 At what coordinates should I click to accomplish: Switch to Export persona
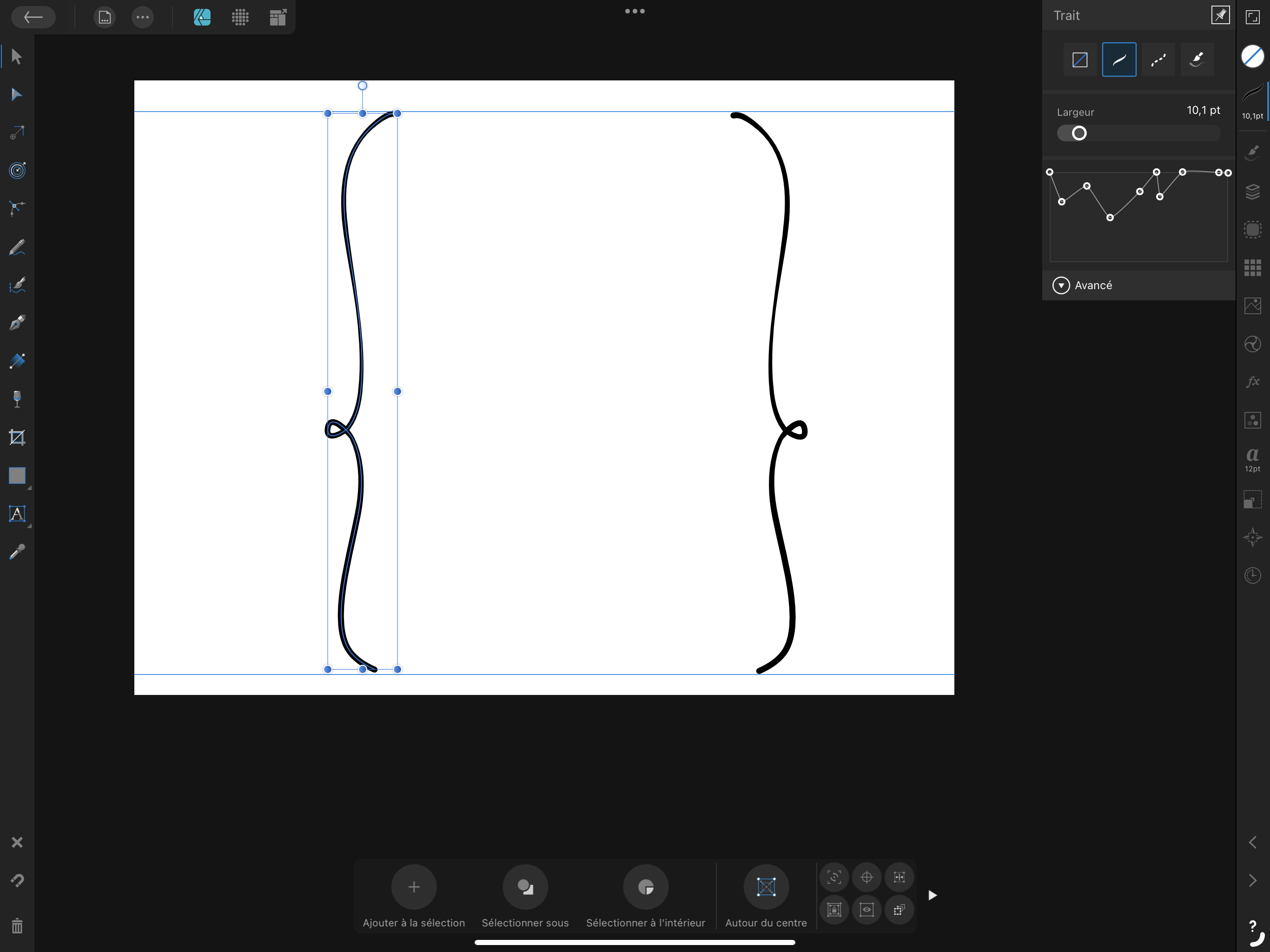click(278, 17)
